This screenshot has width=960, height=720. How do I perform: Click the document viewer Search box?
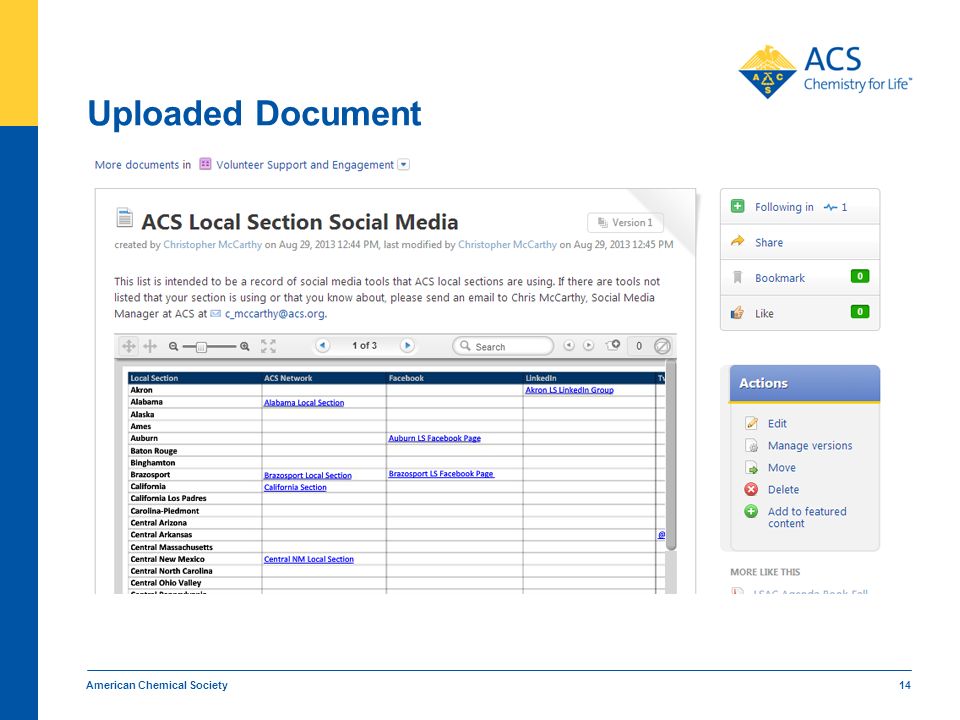(503, 346)
